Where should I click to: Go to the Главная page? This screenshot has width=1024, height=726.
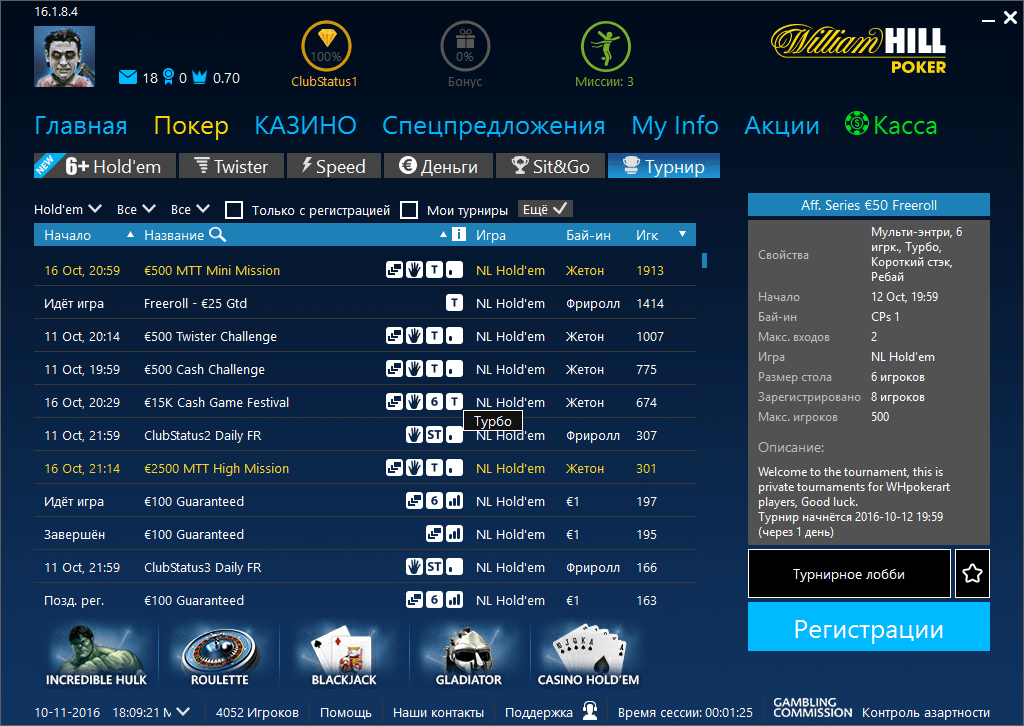tap(81, 125)
